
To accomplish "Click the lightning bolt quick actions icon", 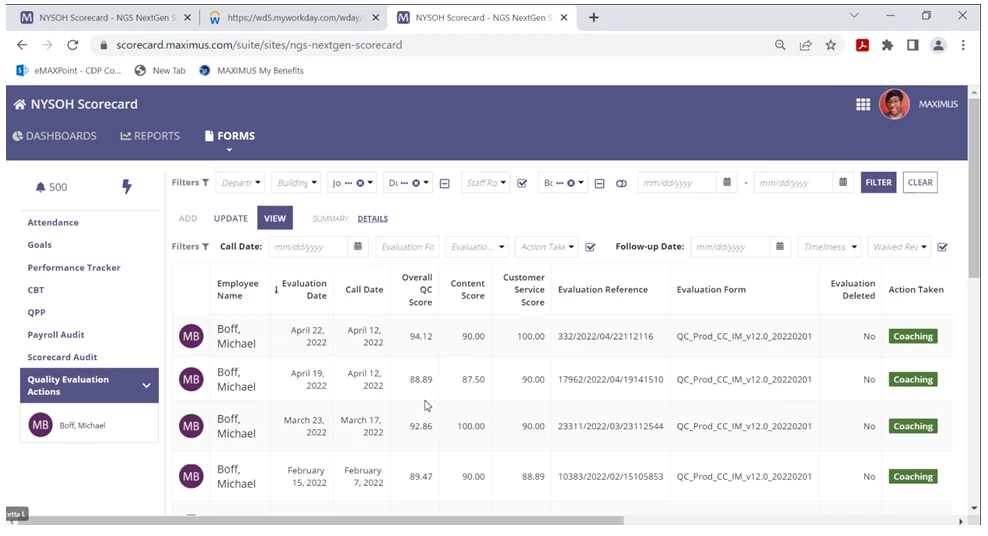I will [x=127, y=186].
